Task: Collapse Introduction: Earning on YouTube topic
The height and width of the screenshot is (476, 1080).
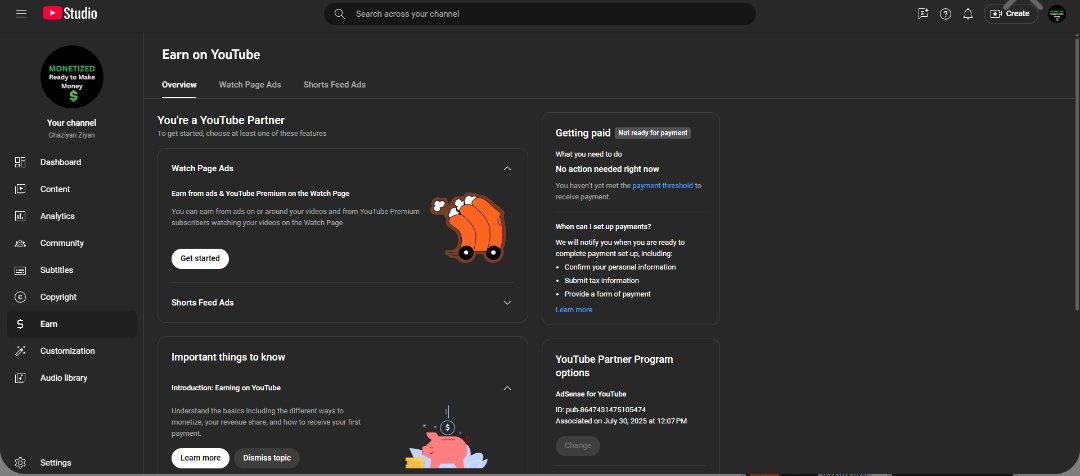Action: pos(508,388)
